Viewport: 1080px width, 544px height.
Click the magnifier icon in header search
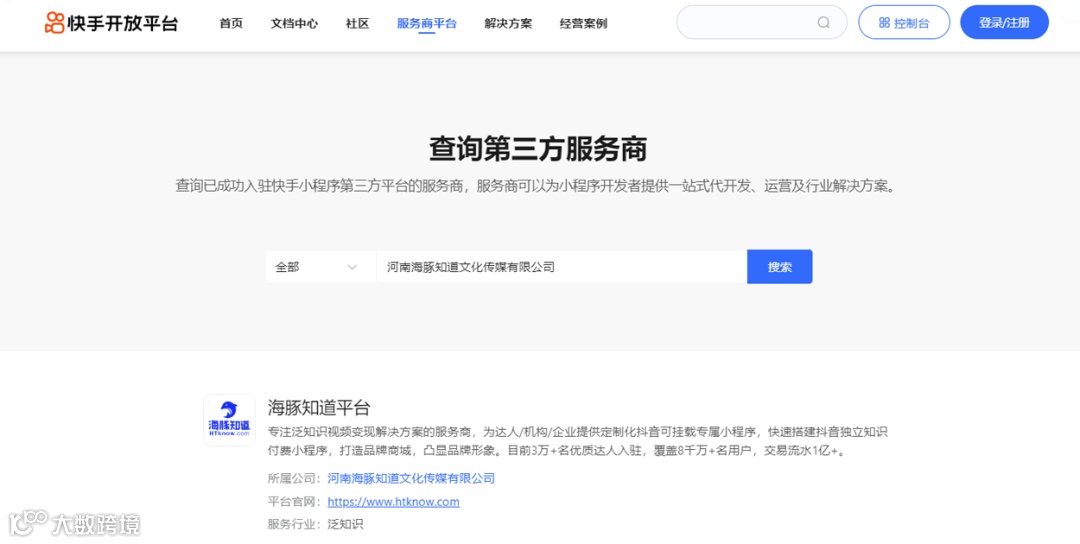(x=824, y=23)
